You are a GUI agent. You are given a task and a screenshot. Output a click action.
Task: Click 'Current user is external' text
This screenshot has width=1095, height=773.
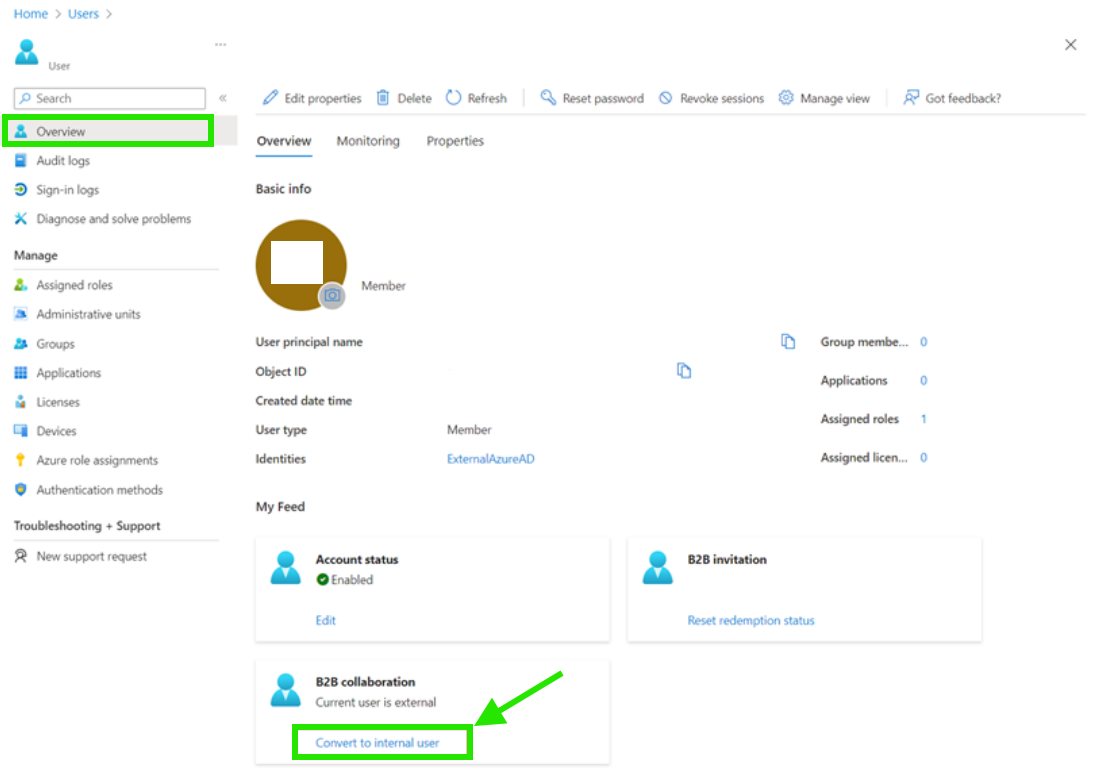tap(376, 702)
